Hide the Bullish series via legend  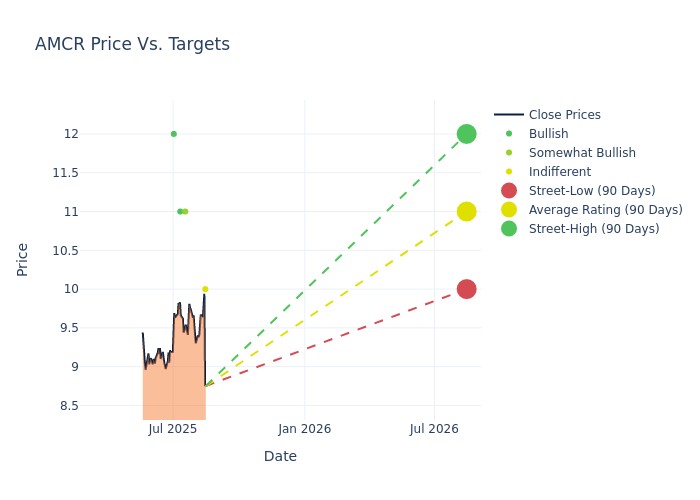click(548, 134)
